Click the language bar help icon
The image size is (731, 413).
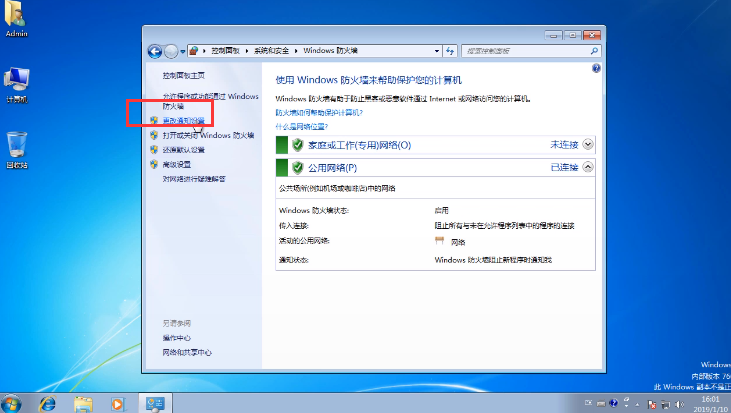click(x=614, y=403)
